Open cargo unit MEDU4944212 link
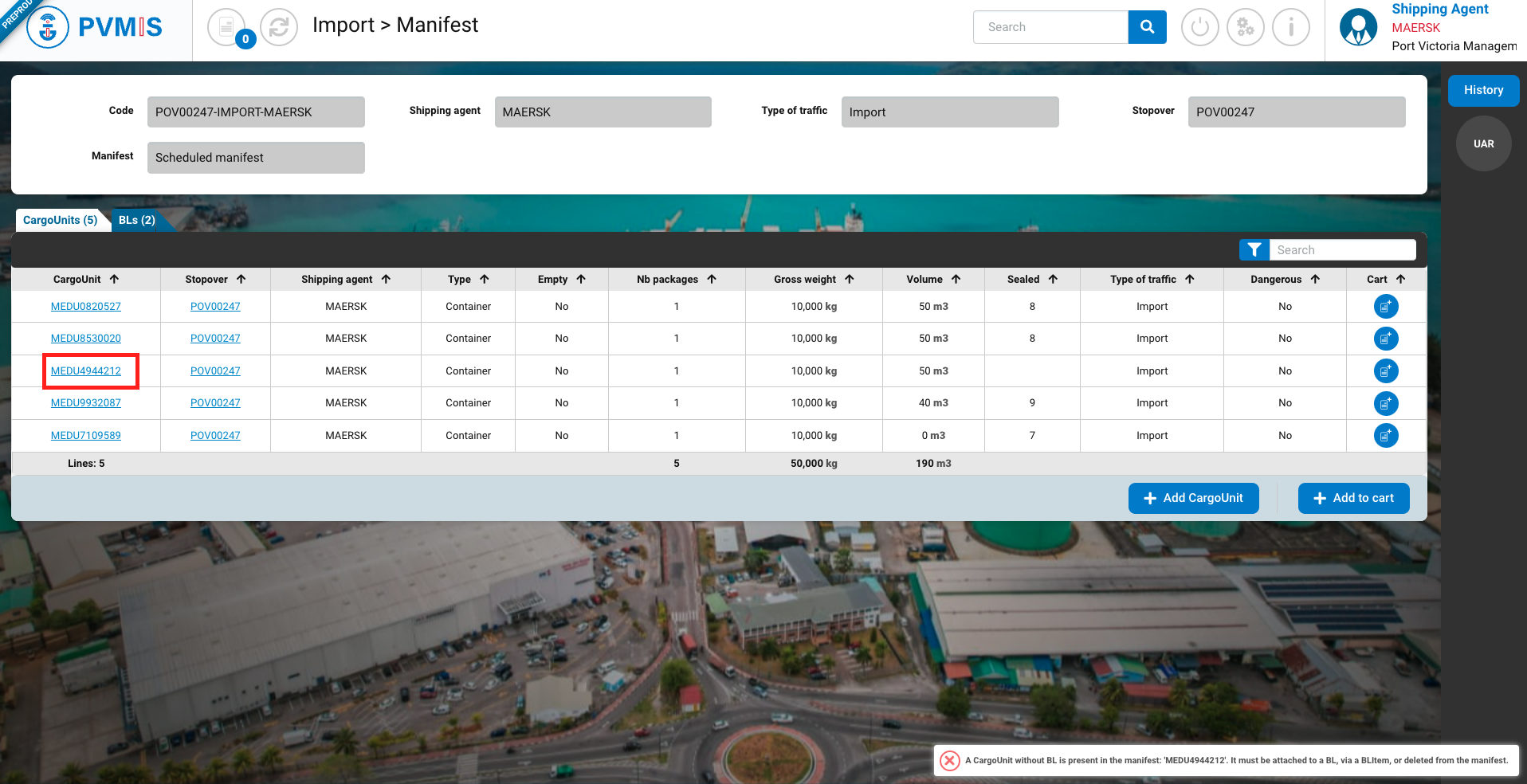1527x784 pixels. point(86,371)
